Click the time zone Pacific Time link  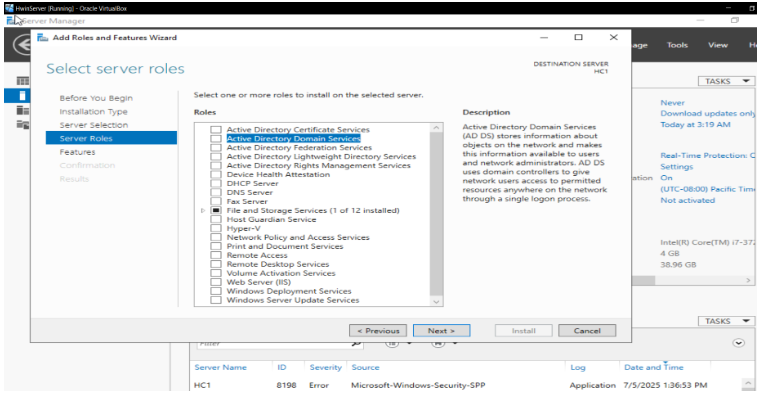(x=707, y=189)
